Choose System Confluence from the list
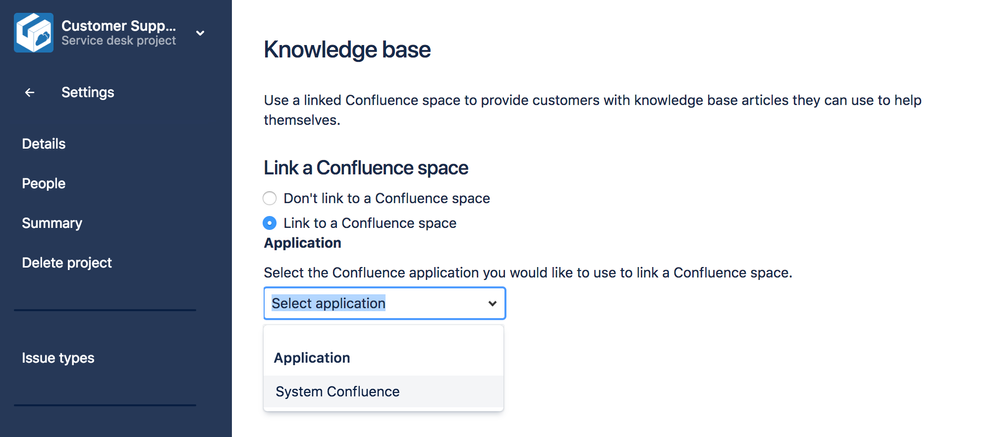Viewport: 998px width, 437px height. (x=338, y=392)
